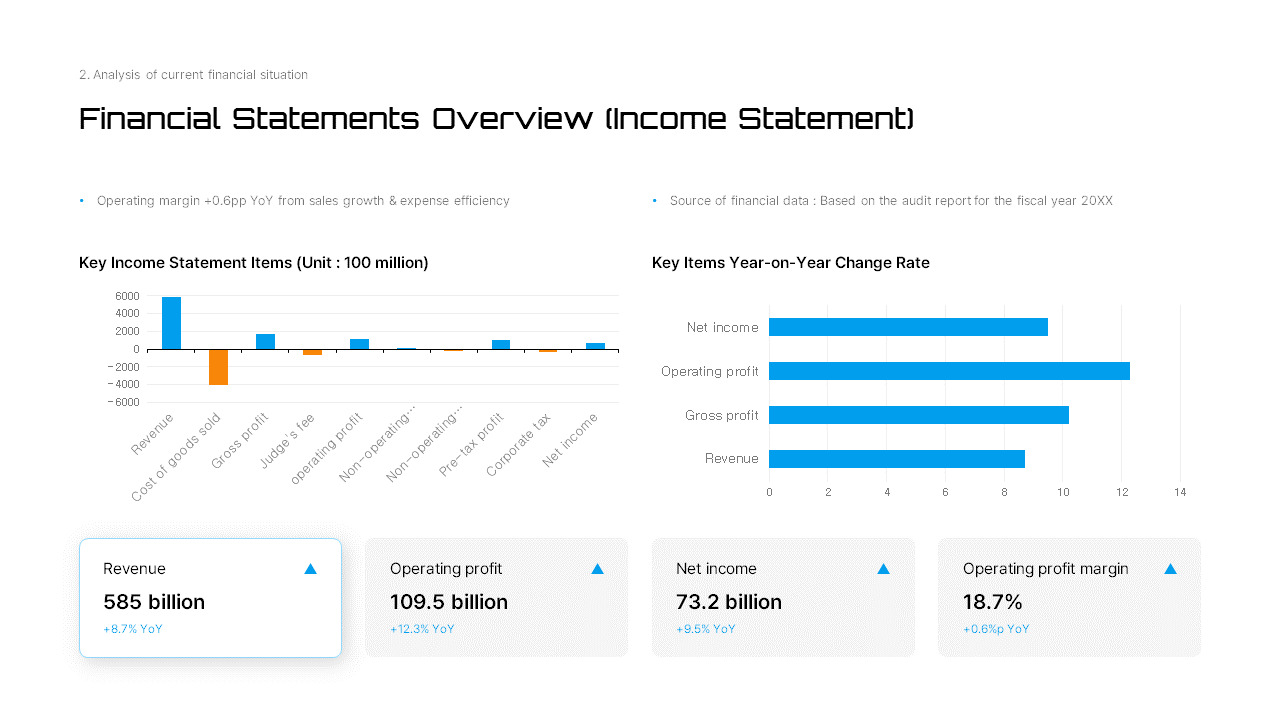Screen dimensions: 1280x720
Task: Click the Gross profit column in the left chart
Action: pos(265,341)
